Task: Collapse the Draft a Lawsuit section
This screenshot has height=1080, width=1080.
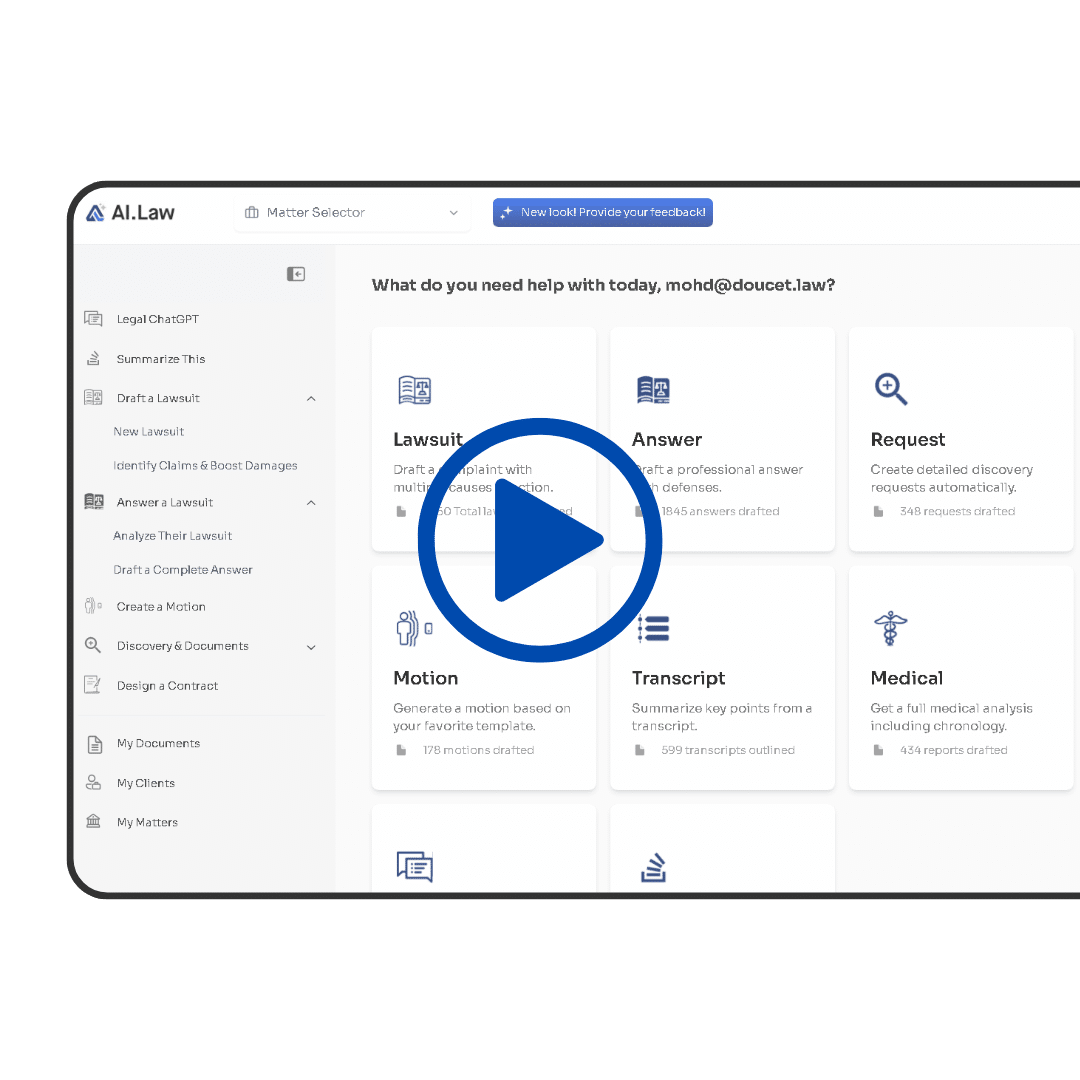Action: point(312,398)
